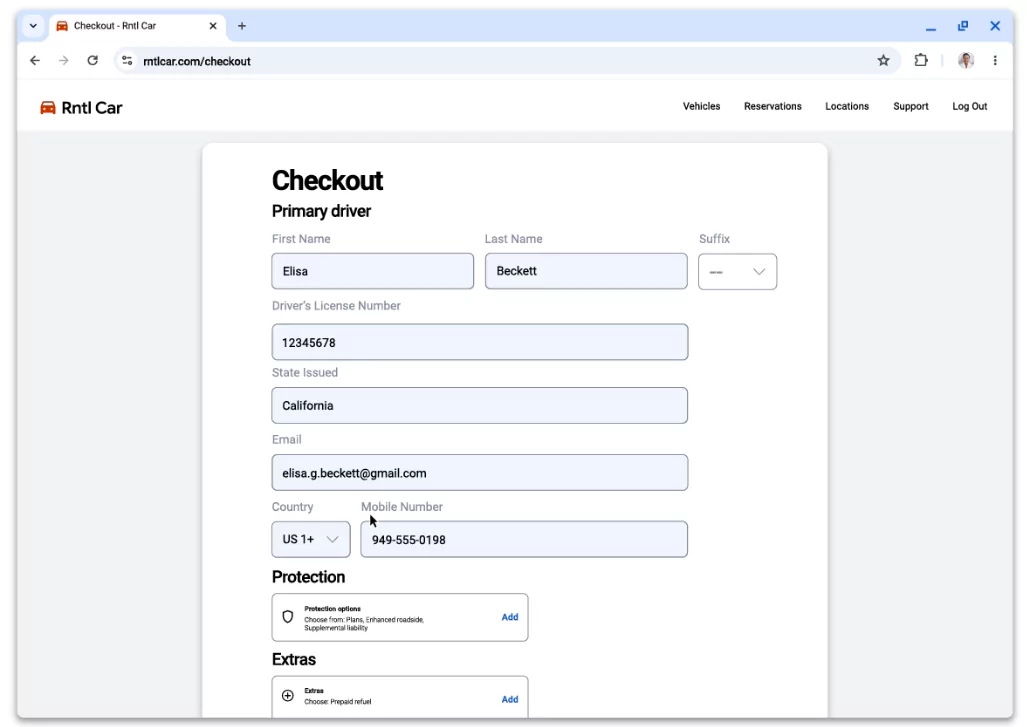
Task: Expand the Suffix dropdown
Action: click(x=737, y=272)
